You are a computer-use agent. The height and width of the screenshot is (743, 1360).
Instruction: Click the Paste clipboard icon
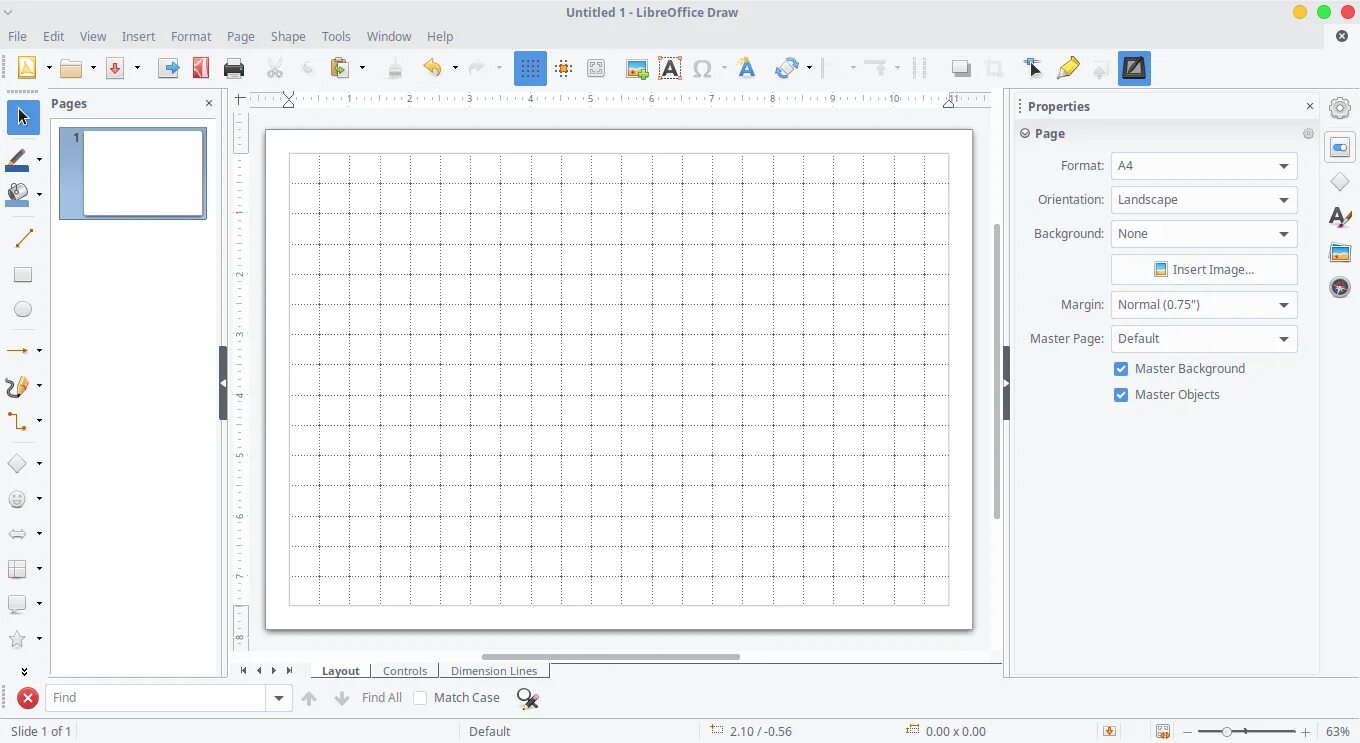click(340, 68)
